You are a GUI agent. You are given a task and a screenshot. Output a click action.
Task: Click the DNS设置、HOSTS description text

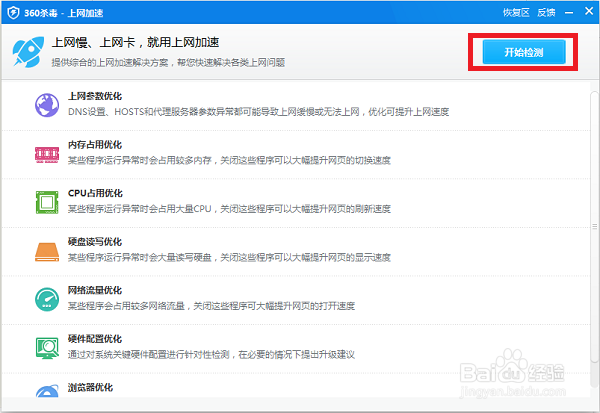click(258, 112)
